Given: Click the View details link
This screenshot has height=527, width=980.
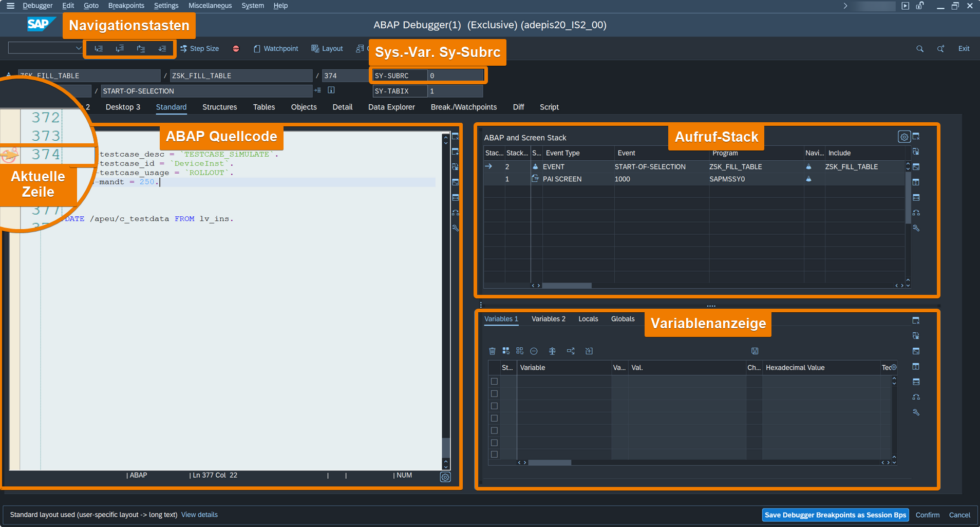Looking at the screenshot, I should (199, 515).
